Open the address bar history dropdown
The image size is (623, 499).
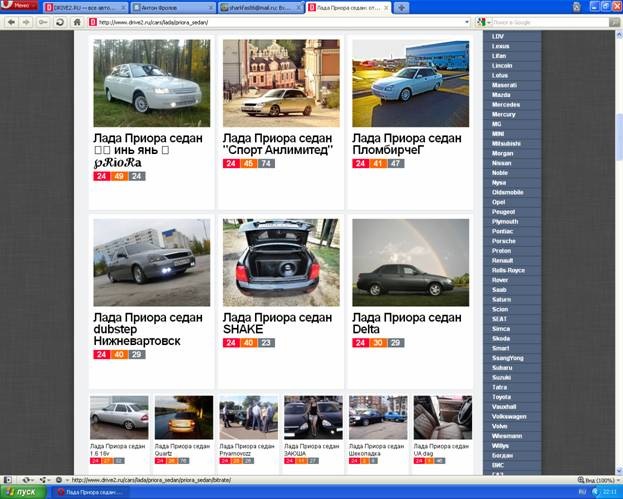(x=467, y=22)
